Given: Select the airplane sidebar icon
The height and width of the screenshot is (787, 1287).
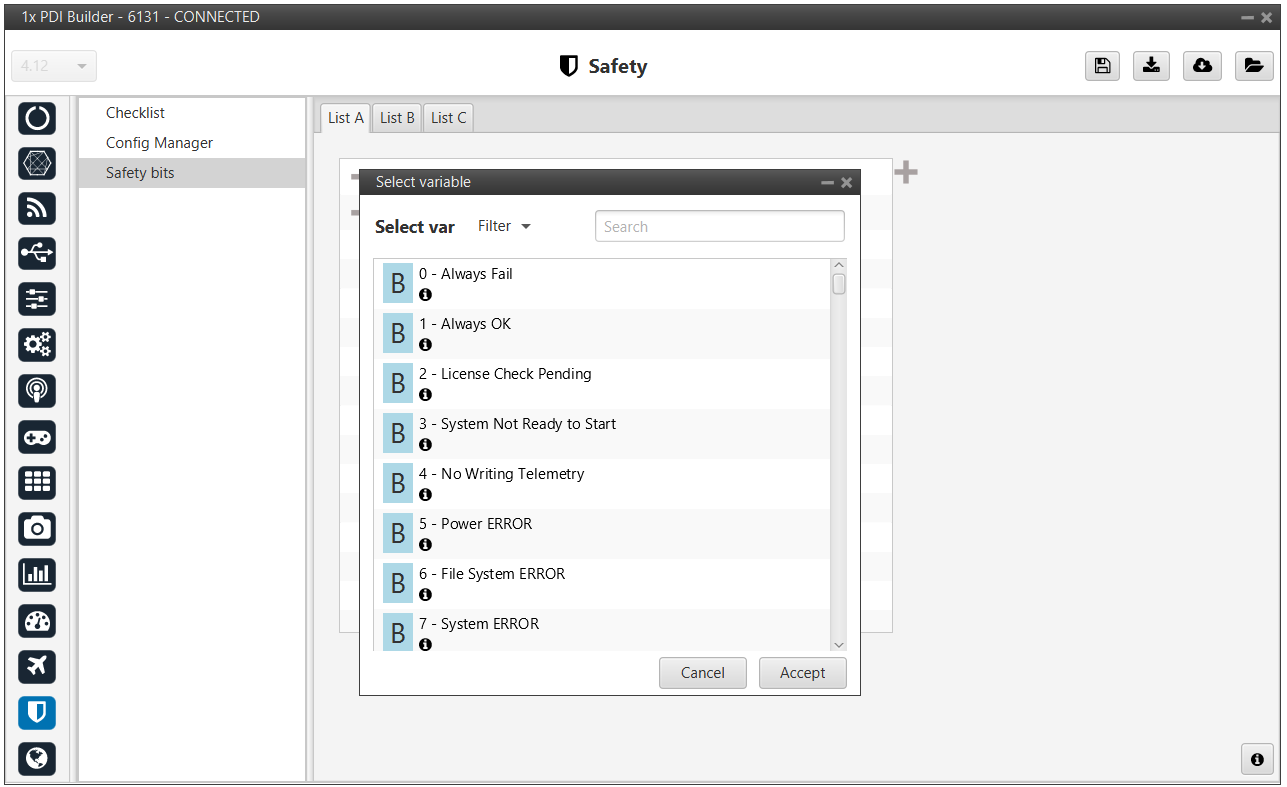Looking at the screenshot, I should click(x=37, y=666).
